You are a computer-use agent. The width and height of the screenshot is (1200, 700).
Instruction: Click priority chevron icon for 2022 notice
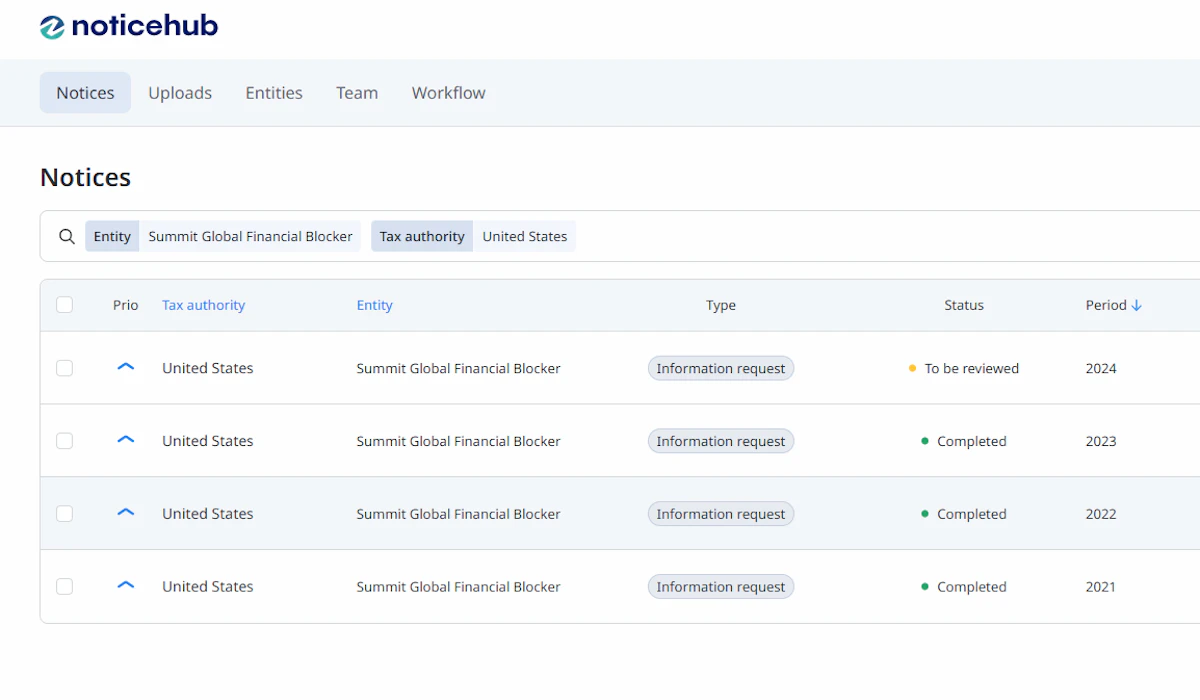[x=125, y=513]
